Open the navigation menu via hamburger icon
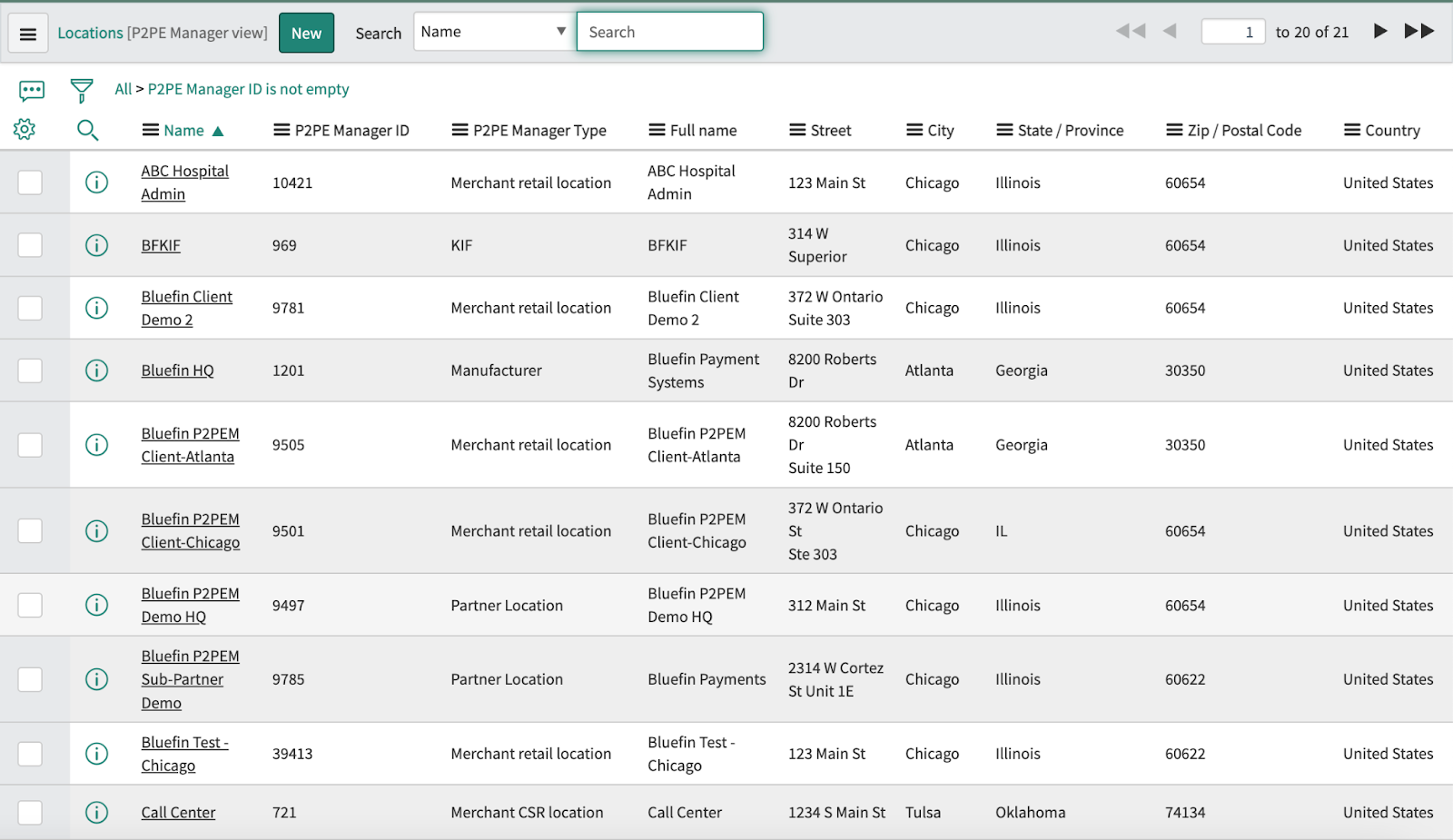Image resolution: width=1453 pixels, height=840 pixels. [27, 32]
